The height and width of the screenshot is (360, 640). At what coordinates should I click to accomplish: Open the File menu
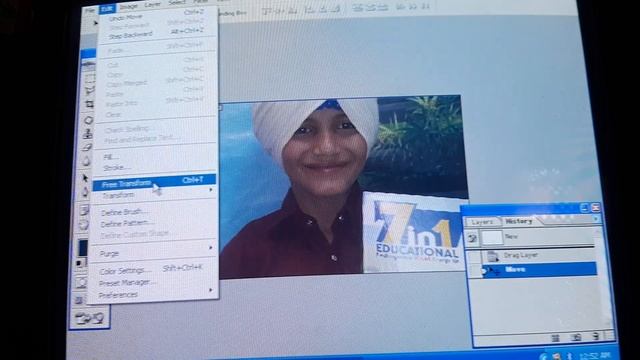coord(90,10)
